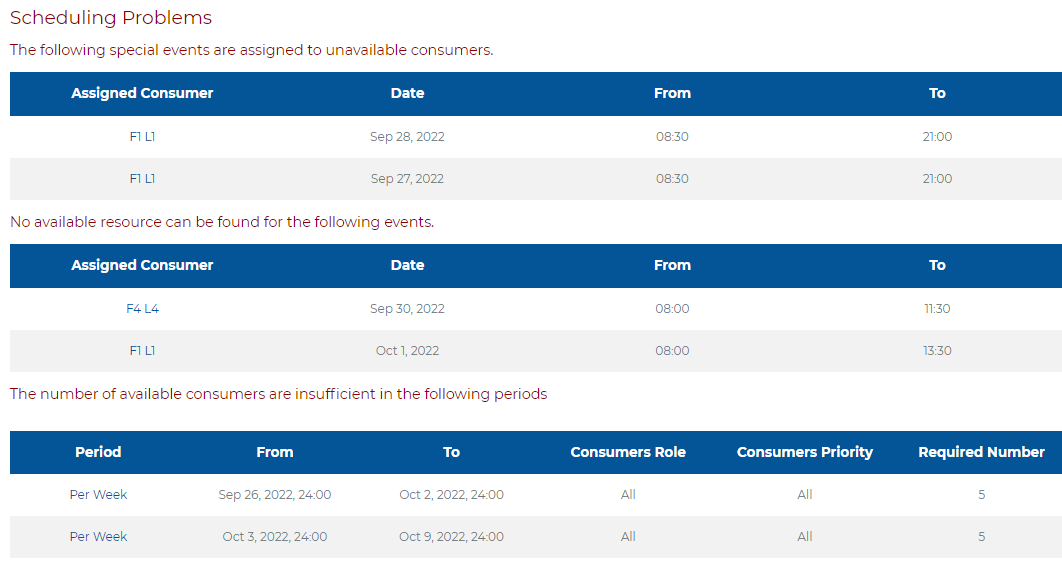Click From header in special events table
The width and height of the screenshot is (1062, 569).
click(673, 93)
